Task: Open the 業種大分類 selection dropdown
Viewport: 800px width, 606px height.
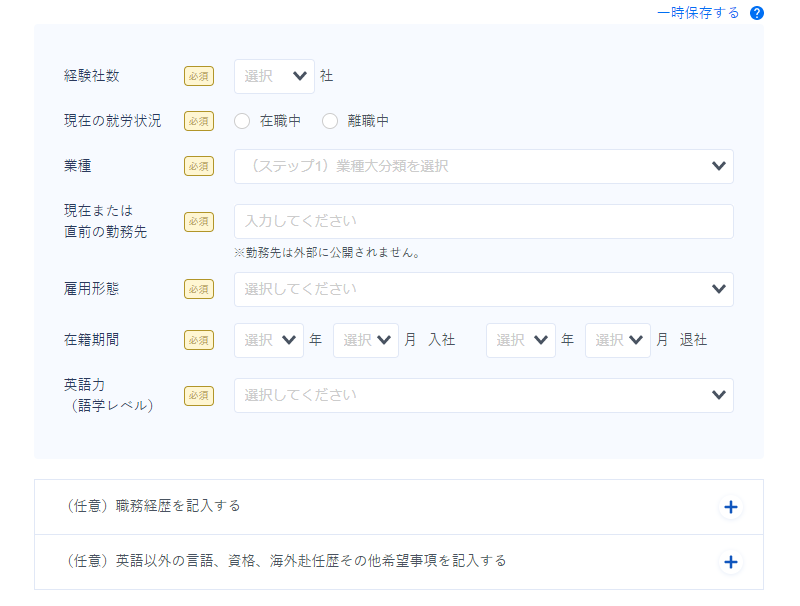Action: [x=484, y=166]
